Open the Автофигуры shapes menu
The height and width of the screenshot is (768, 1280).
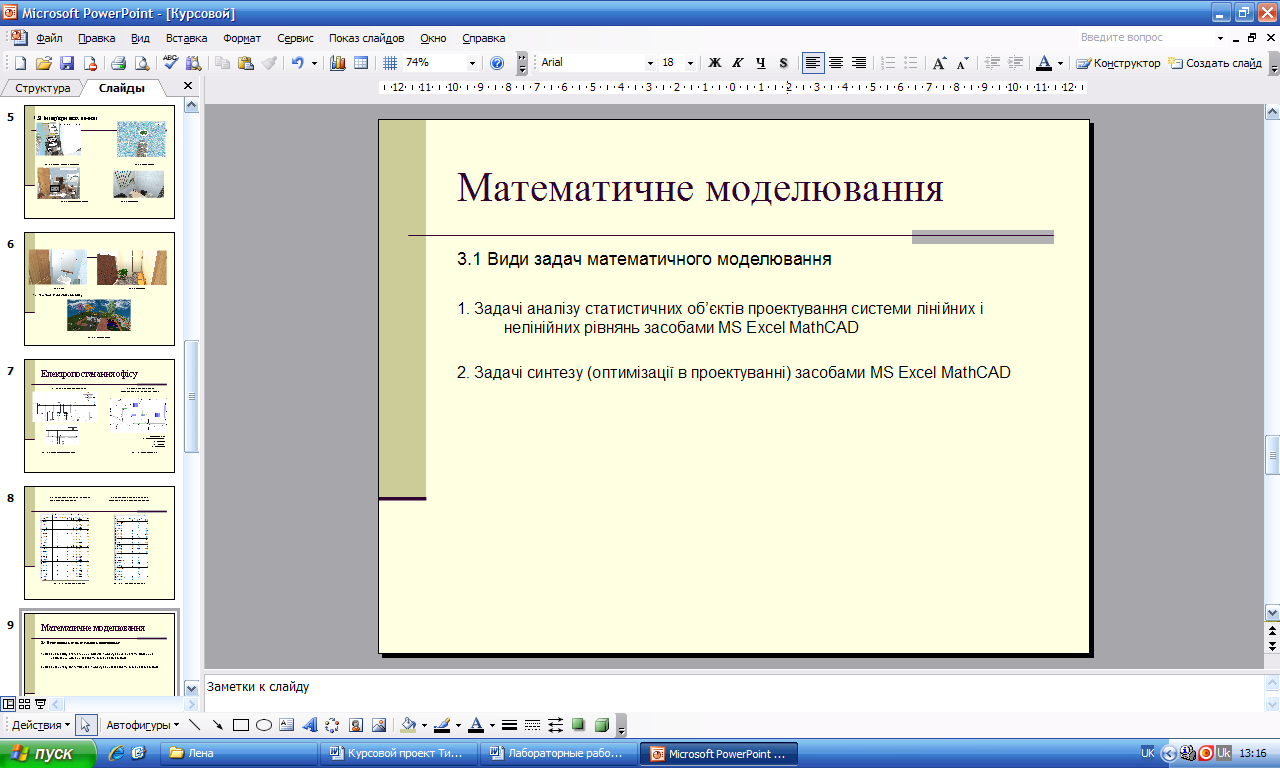click(x=142, y=725)
